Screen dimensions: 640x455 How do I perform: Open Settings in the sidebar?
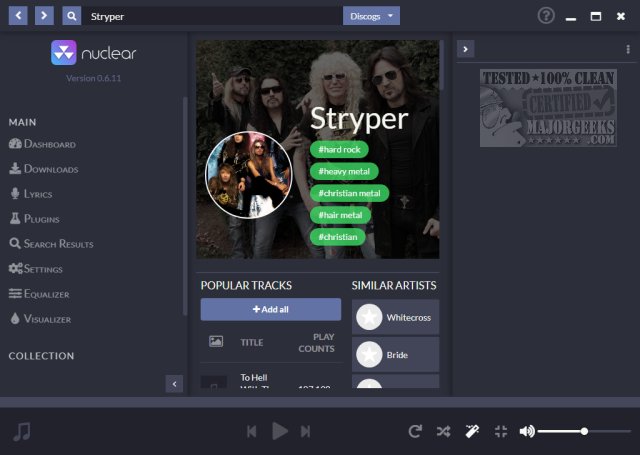36,269
